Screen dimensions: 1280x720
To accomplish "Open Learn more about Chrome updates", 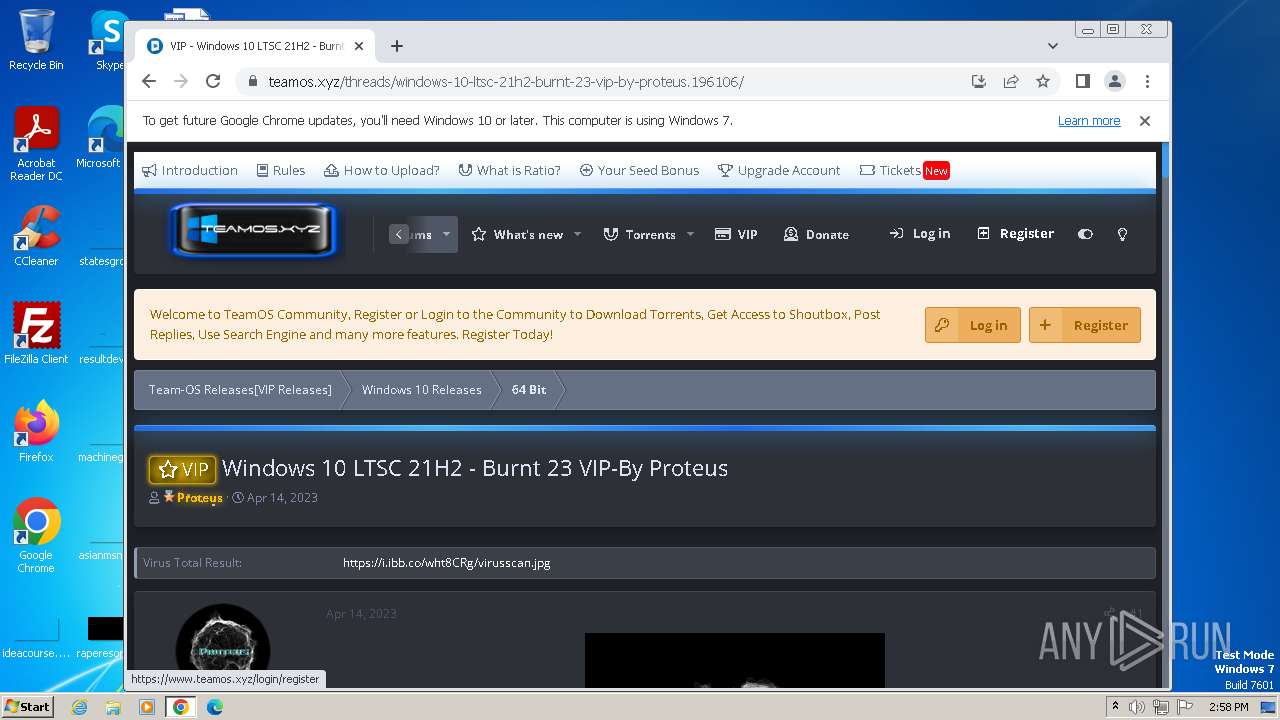I will 1089,121.
